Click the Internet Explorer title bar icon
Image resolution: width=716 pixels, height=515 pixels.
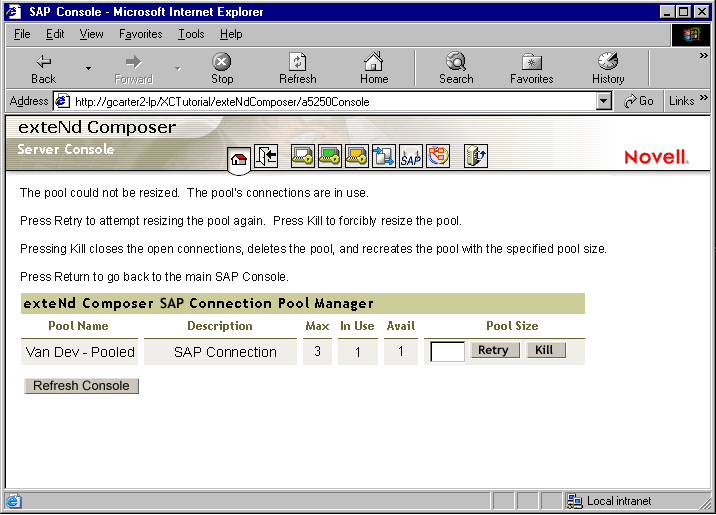pyautogui.click(x=14, y=11)
